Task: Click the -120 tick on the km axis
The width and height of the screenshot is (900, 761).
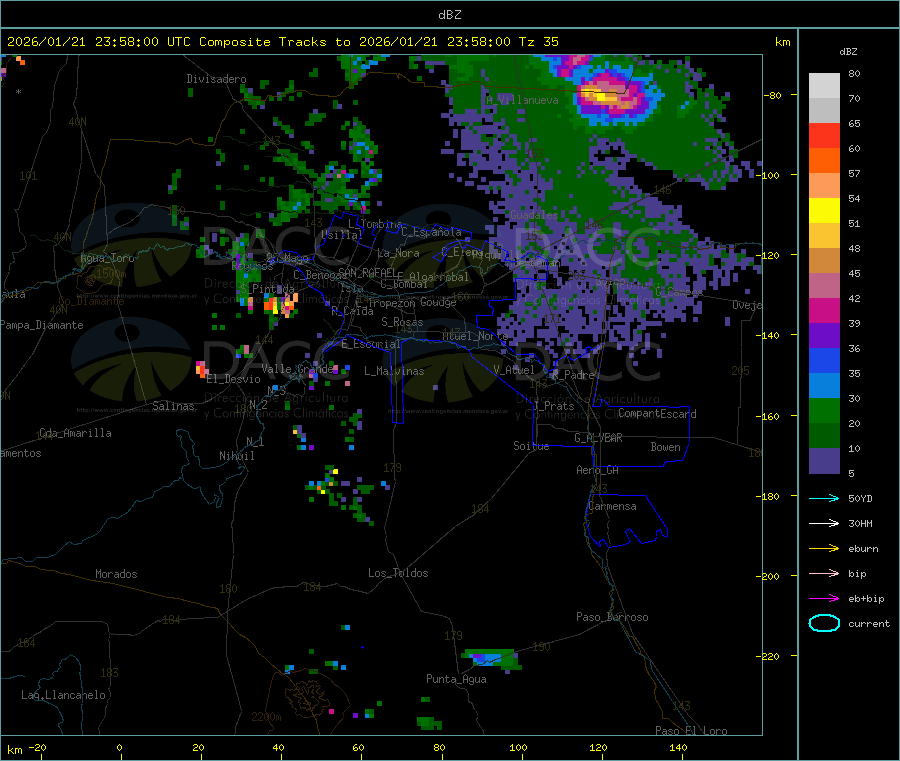Action: coord(770,255)
